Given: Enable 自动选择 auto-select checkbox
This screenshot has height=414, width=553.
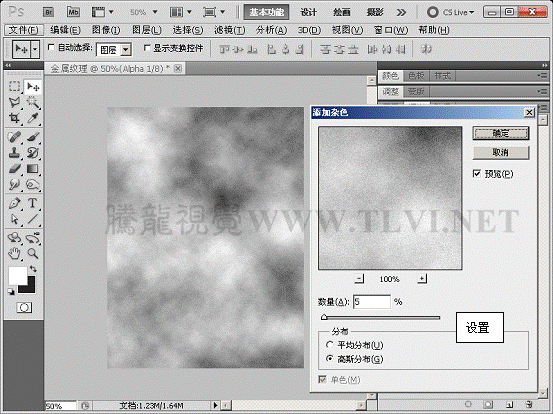Looking at the screenshot, I should 51,47.
